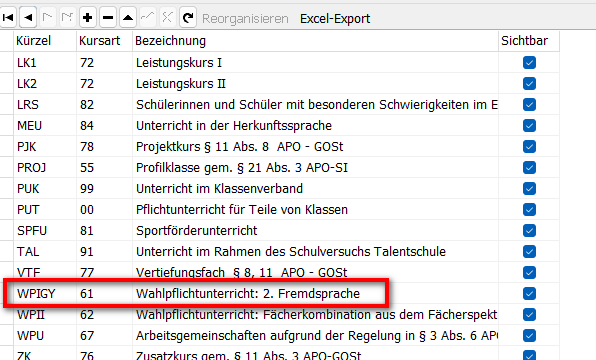596x360 pixels.
Task: Go to previous record arrow icon
Action: point(28,17)
